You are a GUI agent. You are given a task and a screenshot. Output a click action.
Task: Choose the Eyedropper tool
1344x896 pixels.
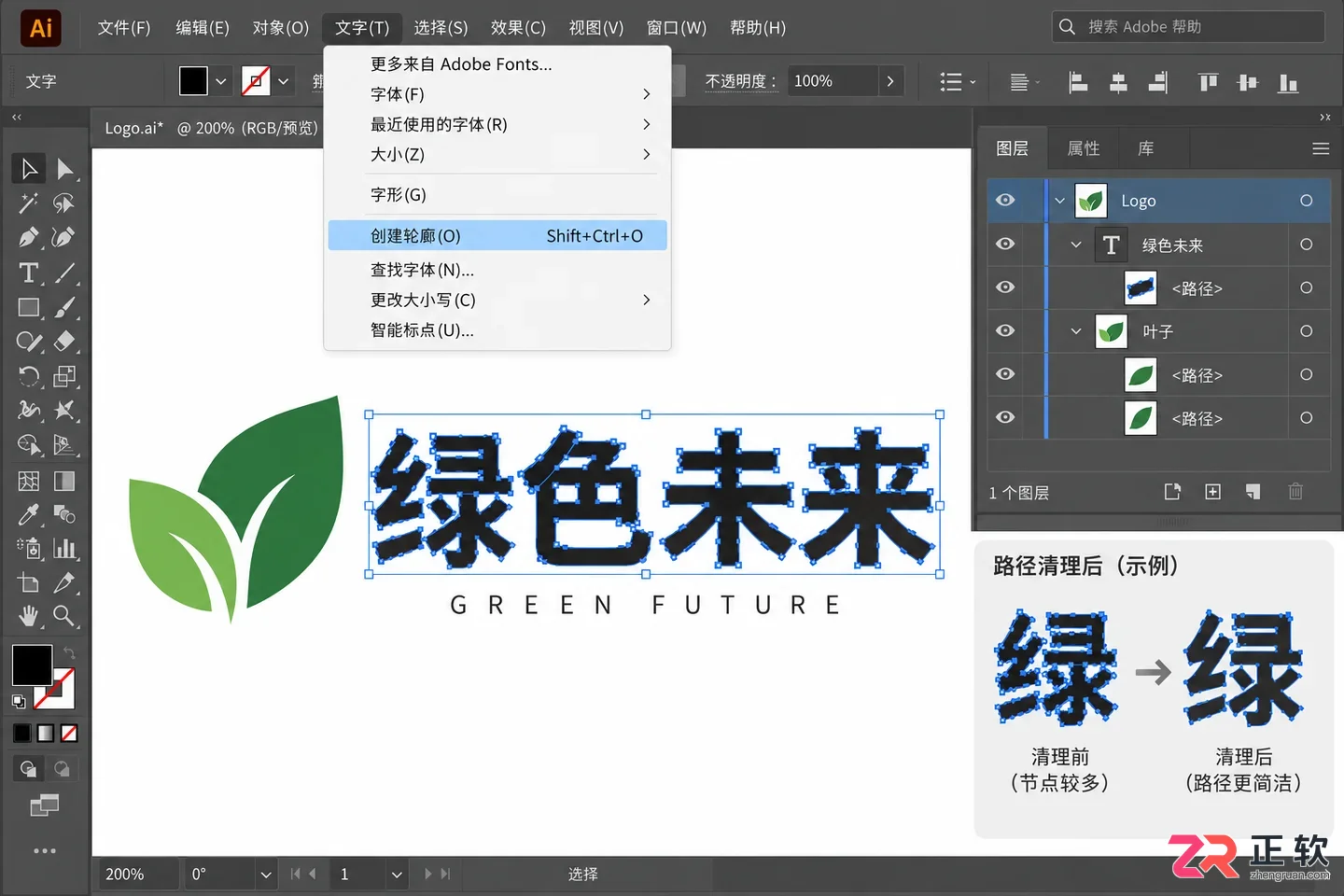click(x=29, y=514)
